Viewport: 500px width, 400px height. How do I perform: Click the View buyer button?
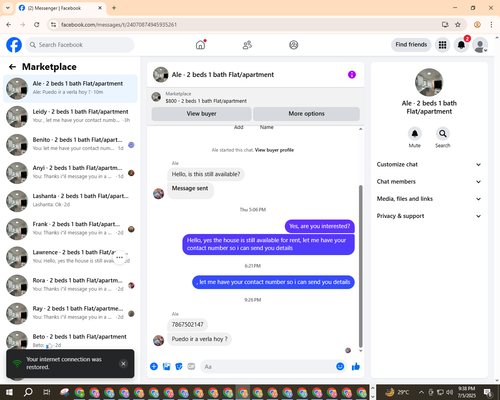201,114
